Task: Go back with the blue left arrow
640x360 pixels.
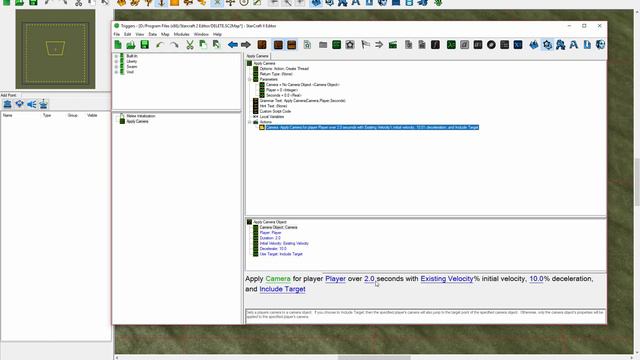Action: pyautogui.click(x=233, y=45)
